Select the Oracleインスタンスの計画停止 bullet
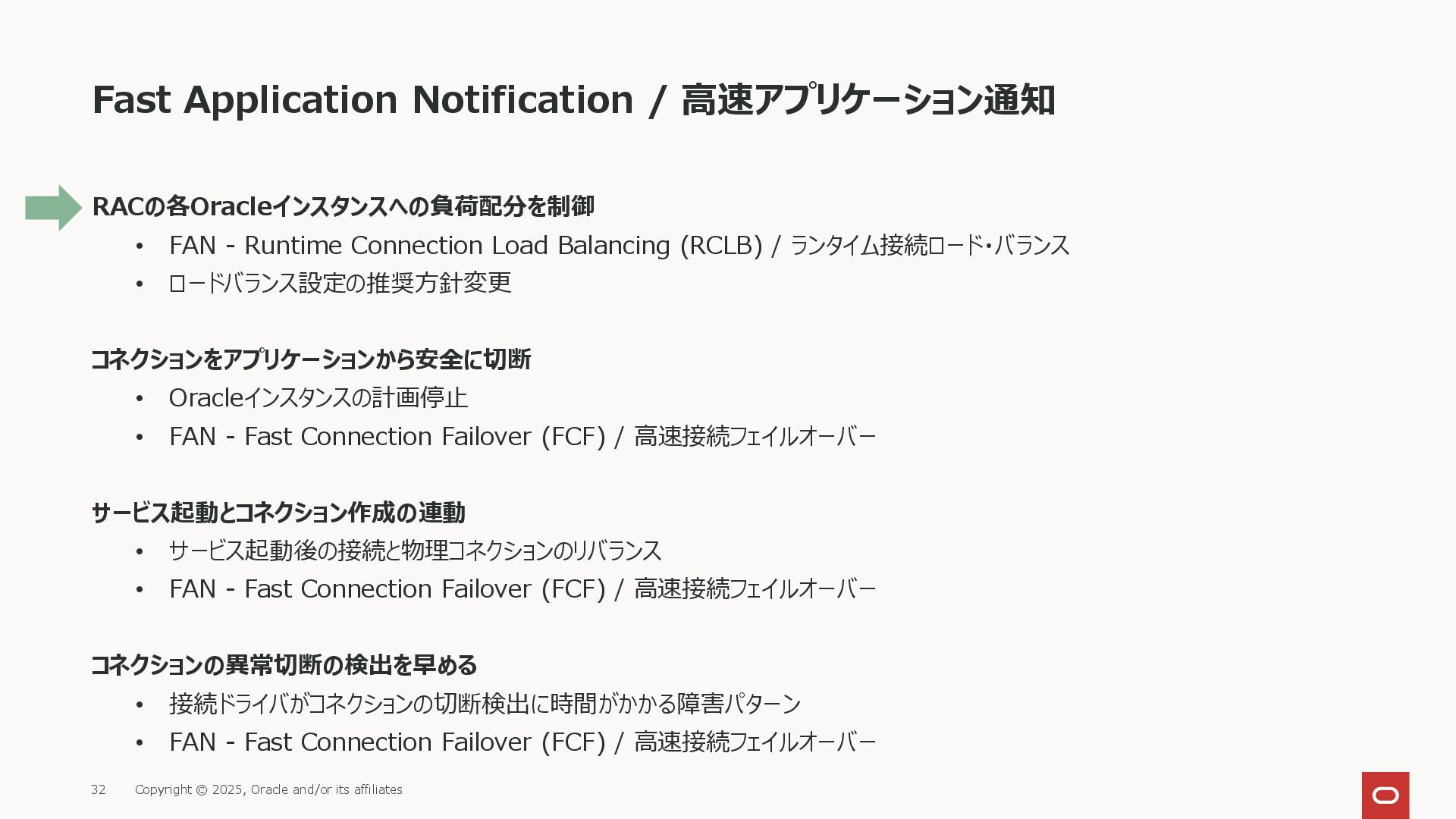1456x819 pixels. (318, 398)
